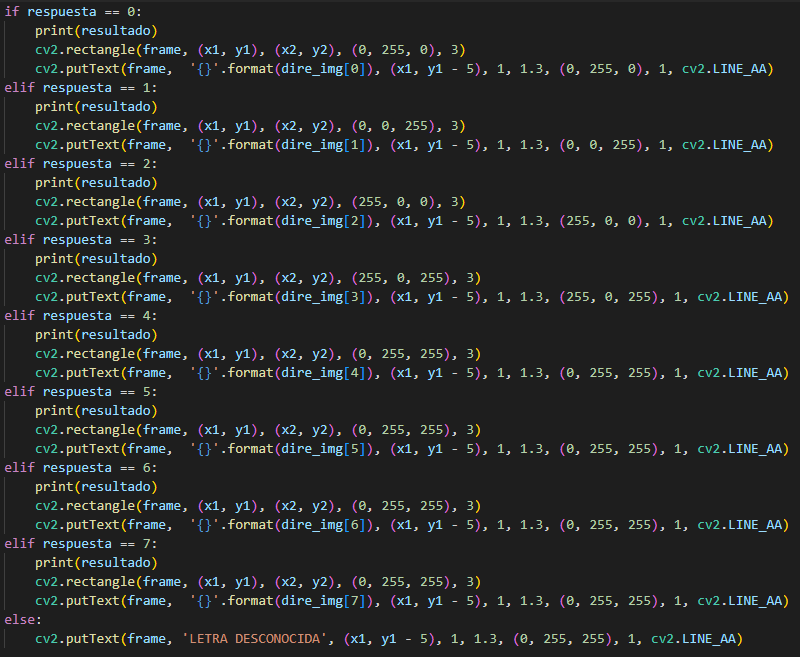The width and height of the screenshot is (800, 657).
Task: Click cv2.LINE_AA at end of dire_img[4] line
Action: tap(743, 373)
